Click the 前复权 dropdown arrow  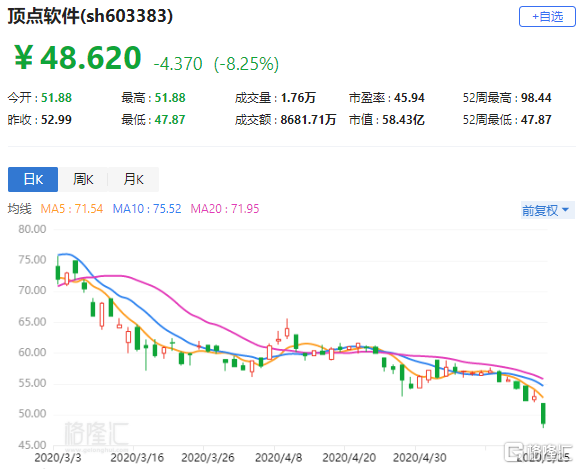pos(565,210)
